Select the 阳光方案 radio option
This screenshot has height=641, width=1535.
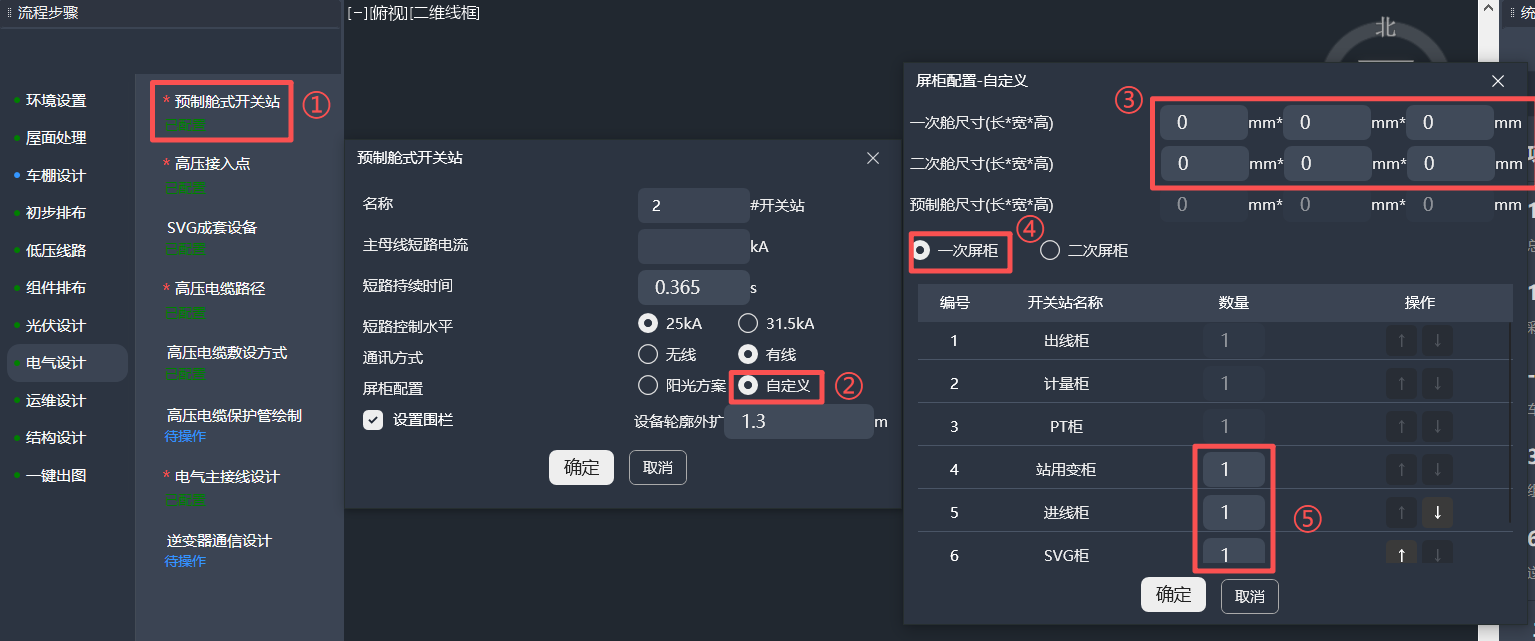[x=648, y=385]
